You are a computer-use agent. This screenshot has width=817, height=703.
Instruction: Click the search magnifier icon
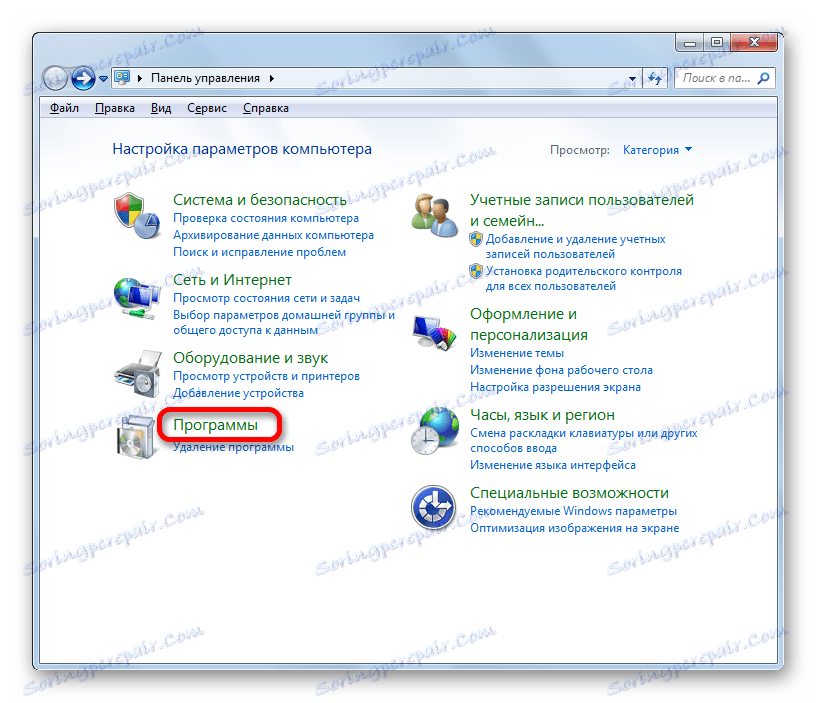pos(763,78)
